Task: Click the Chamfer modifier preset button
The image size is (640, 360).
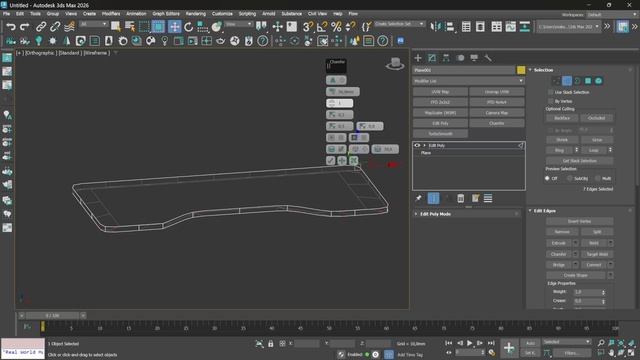Action: [x=496, y=123]
